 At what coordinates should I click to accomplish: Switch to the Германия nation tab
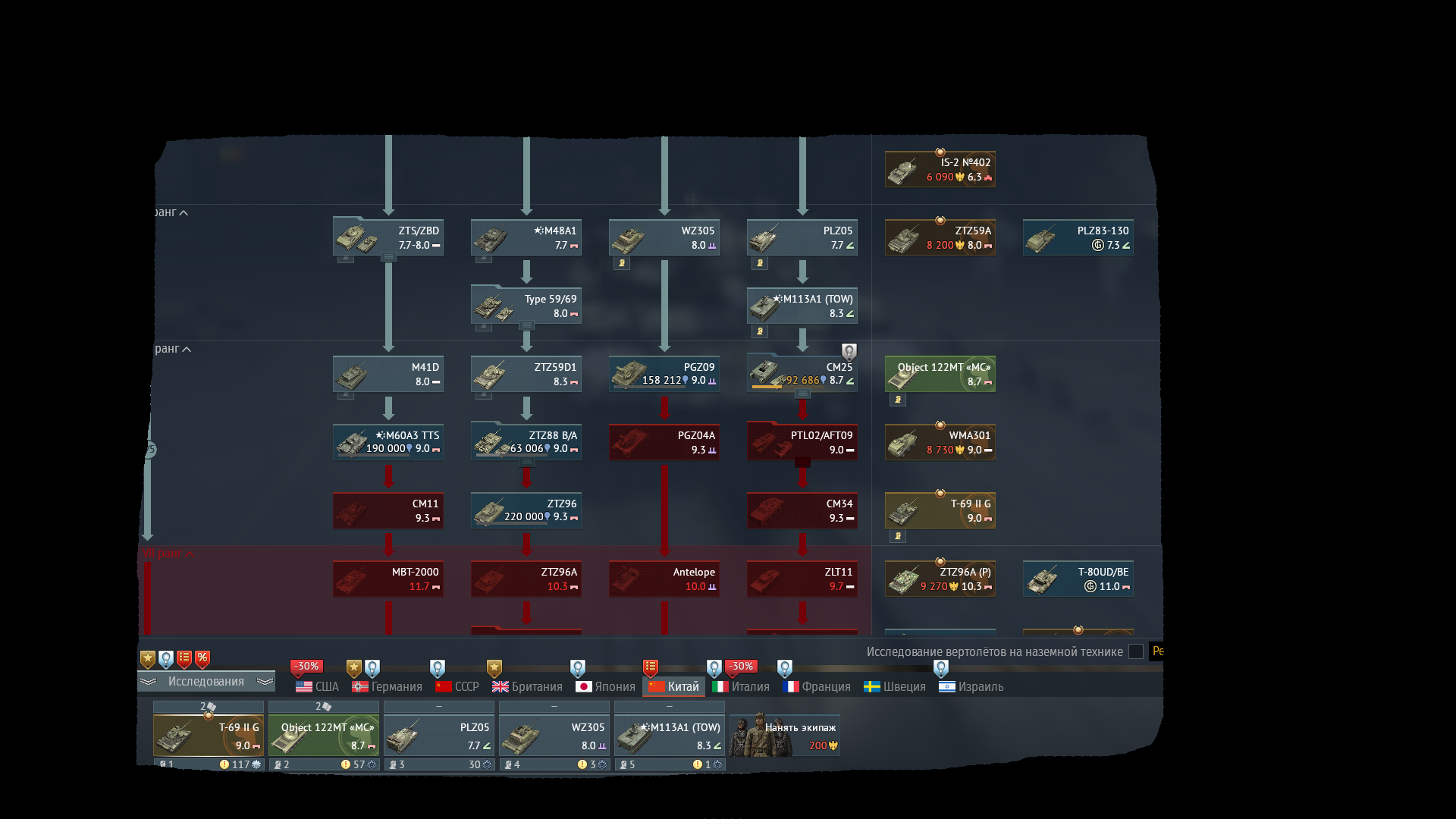coord(388,686)
